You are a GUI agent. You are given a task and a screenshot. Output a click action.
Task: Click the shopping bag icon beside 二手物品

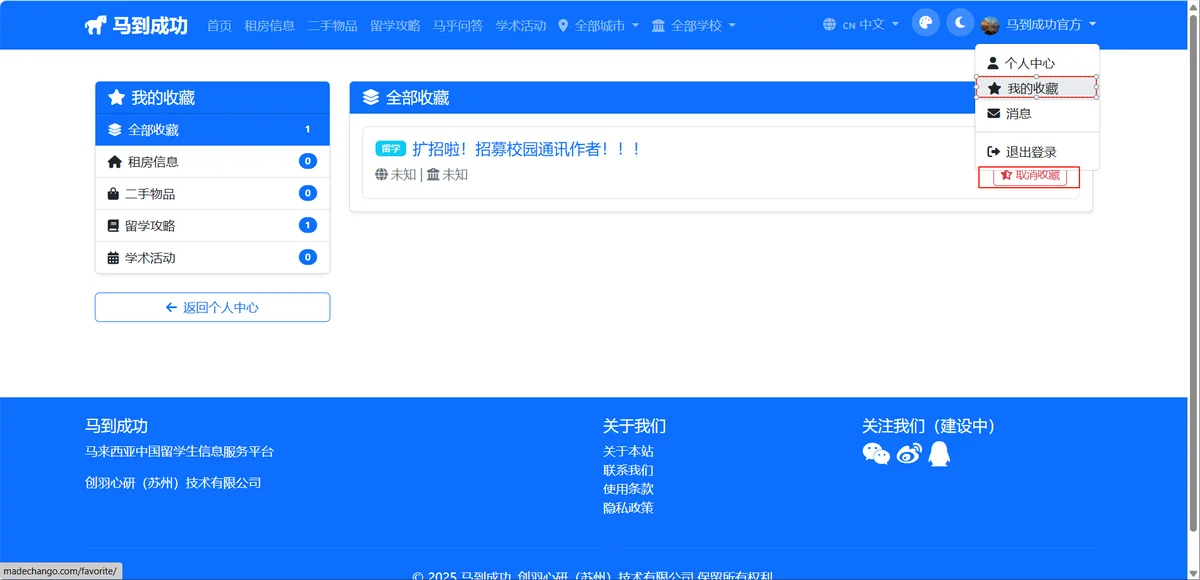click(x=114, y=194)
